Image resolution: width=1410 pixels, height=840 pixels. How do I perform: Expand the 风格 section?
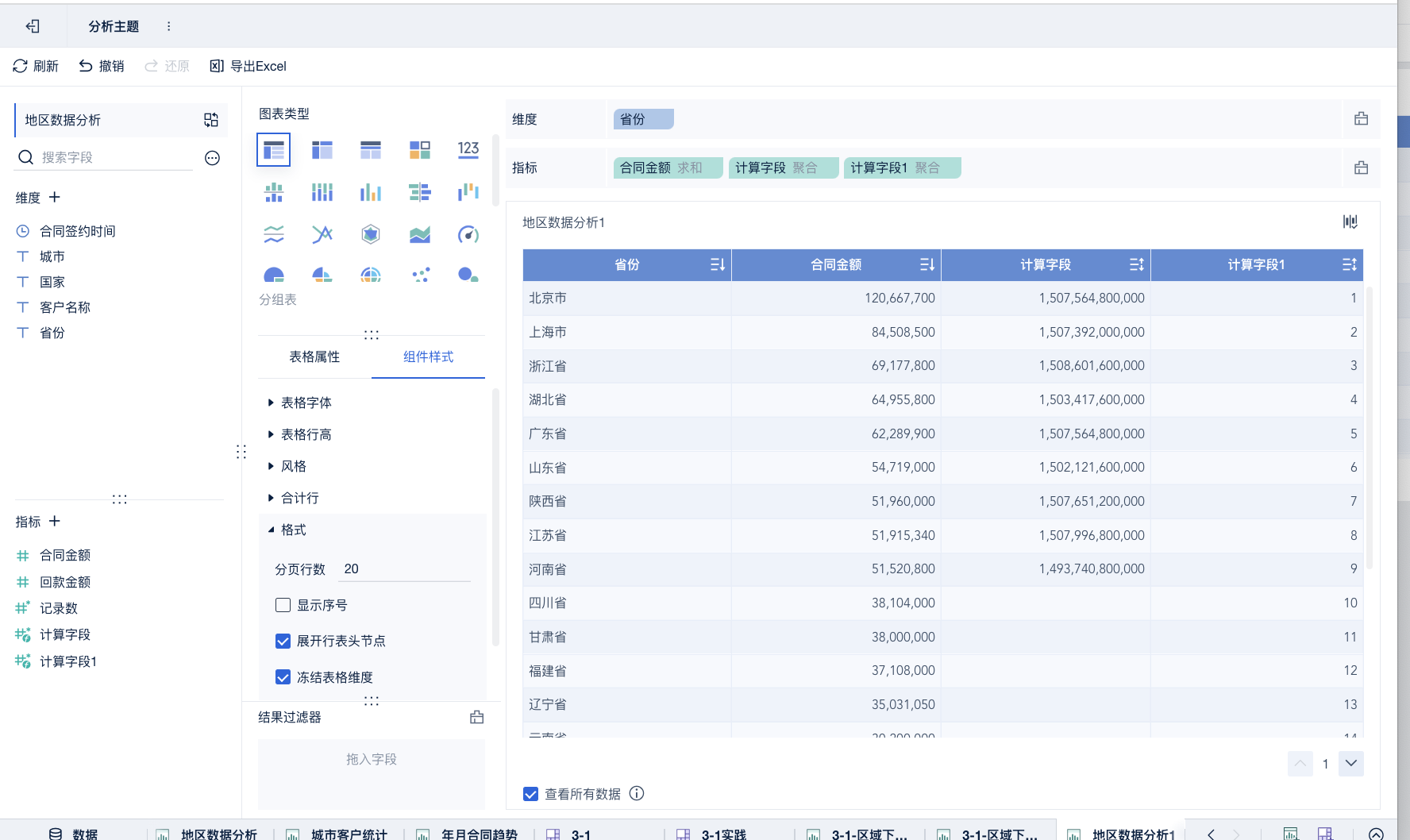(287, 466)
